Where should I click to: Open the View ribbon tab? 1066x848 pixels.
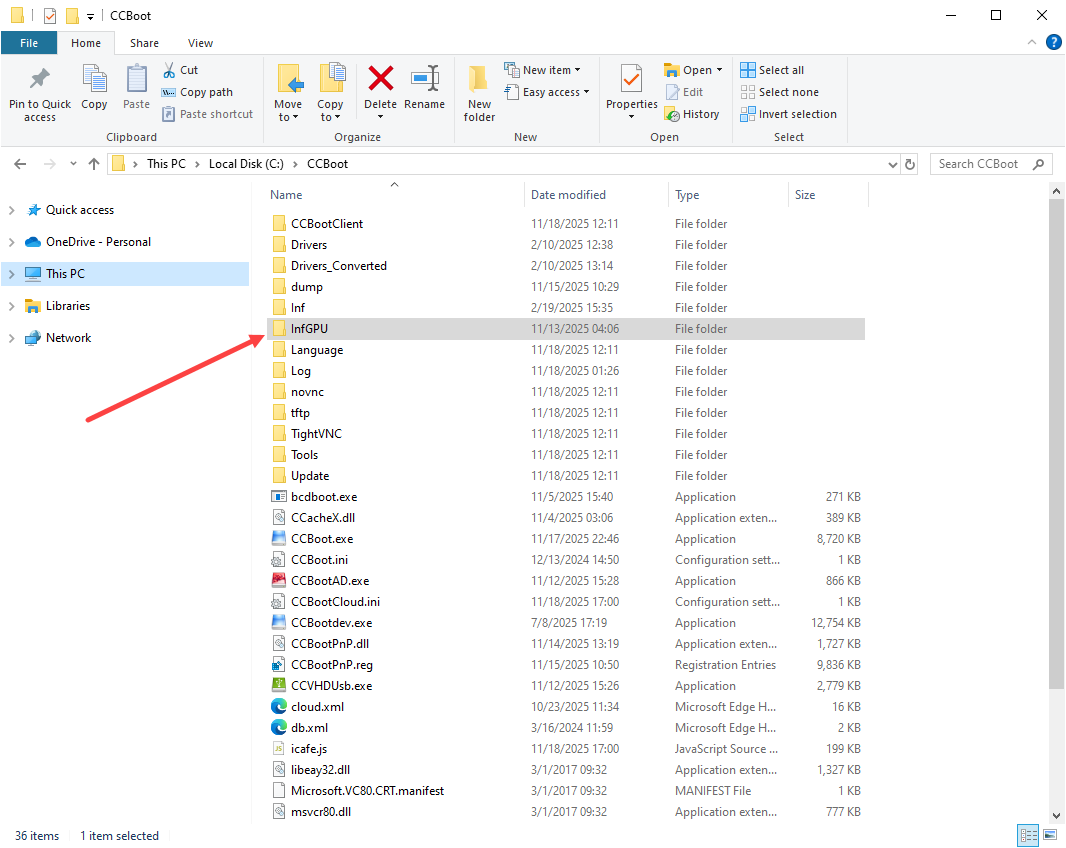pos(200,43)
